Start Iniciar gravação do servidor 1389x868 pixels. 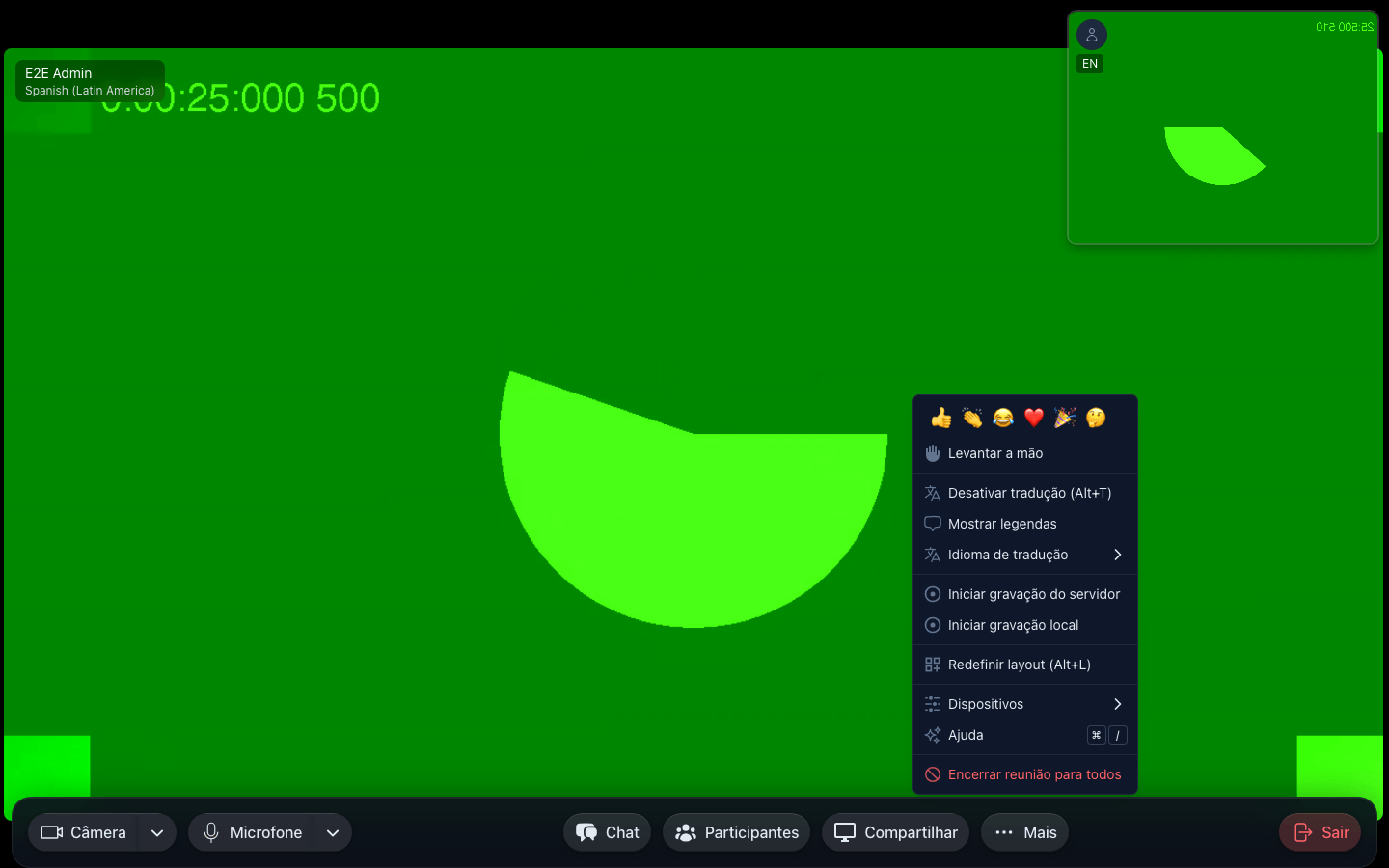tap(1025, 594)
